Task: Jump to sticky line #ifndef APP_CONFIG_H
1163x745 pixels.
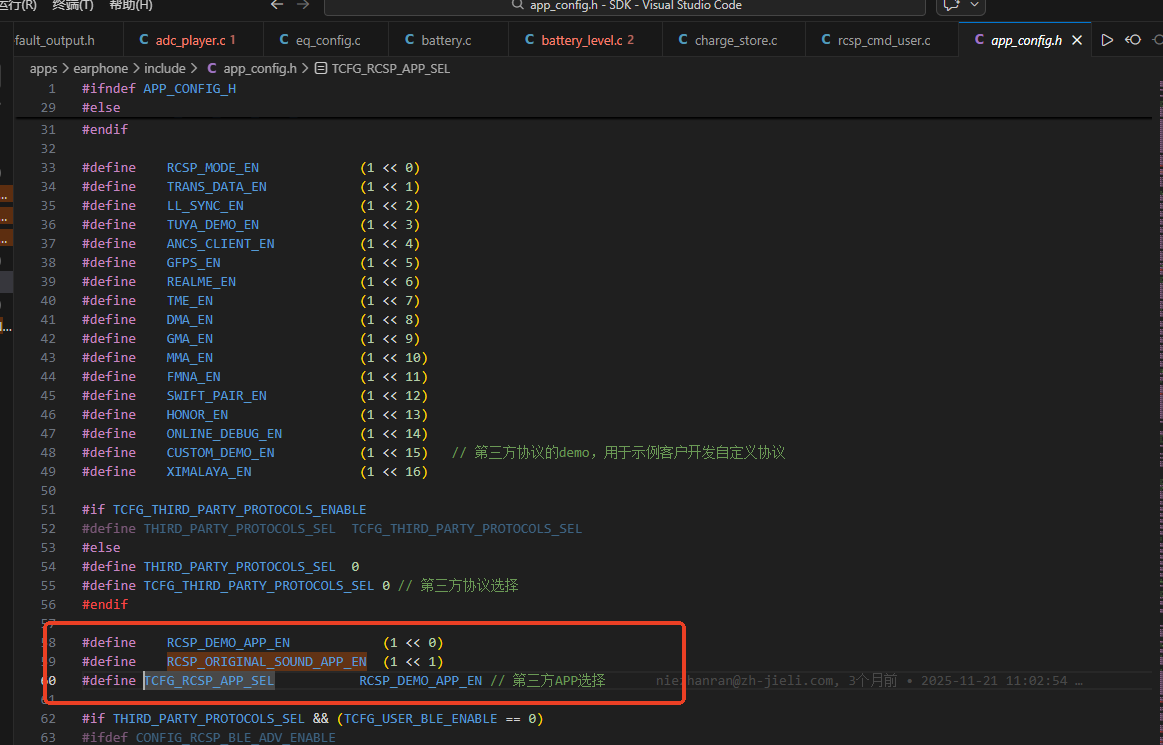Action: [159, 88]
